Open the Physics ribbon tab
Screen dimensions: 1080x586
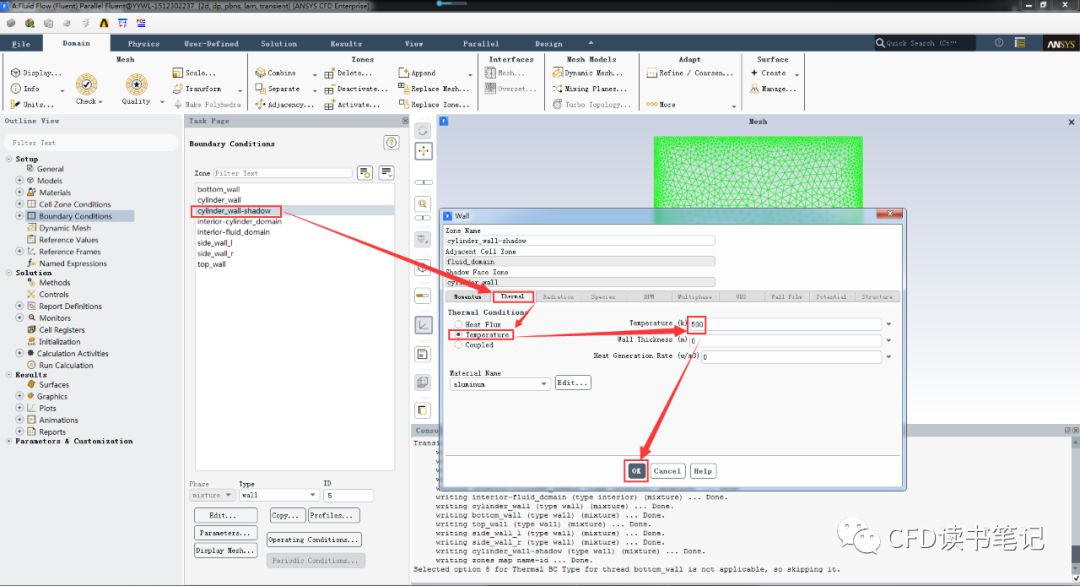[143, 43]
